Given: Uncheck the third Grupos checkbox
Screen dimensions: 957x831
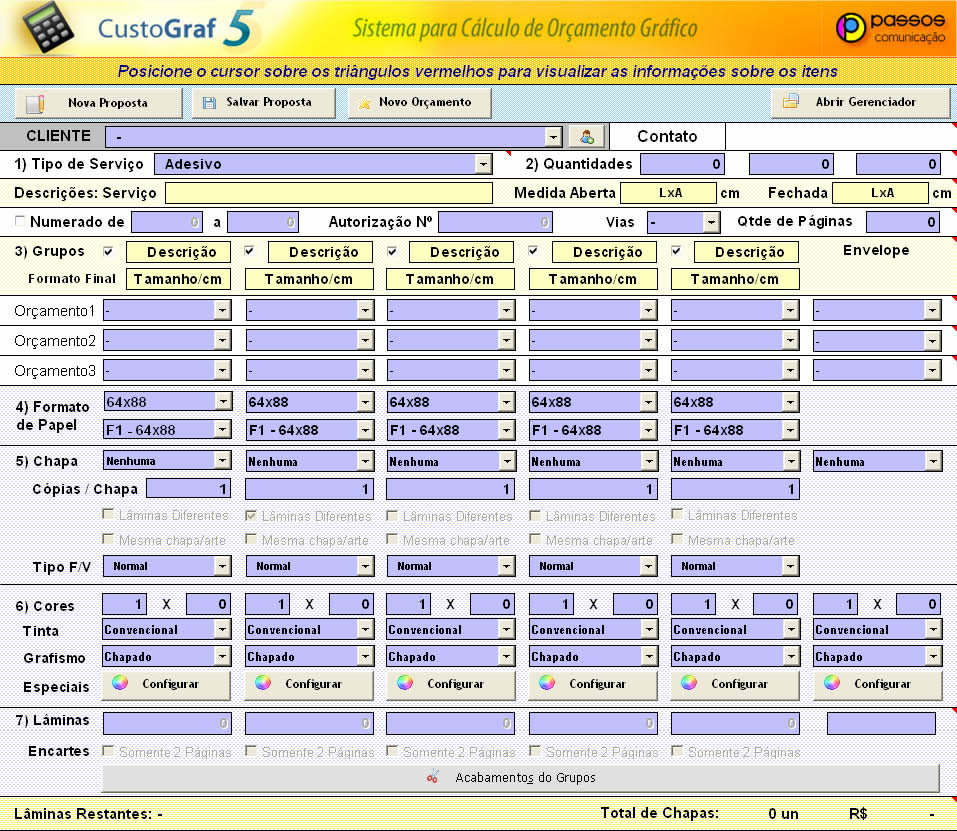Looking at the screenshot, I should [392, 251].
